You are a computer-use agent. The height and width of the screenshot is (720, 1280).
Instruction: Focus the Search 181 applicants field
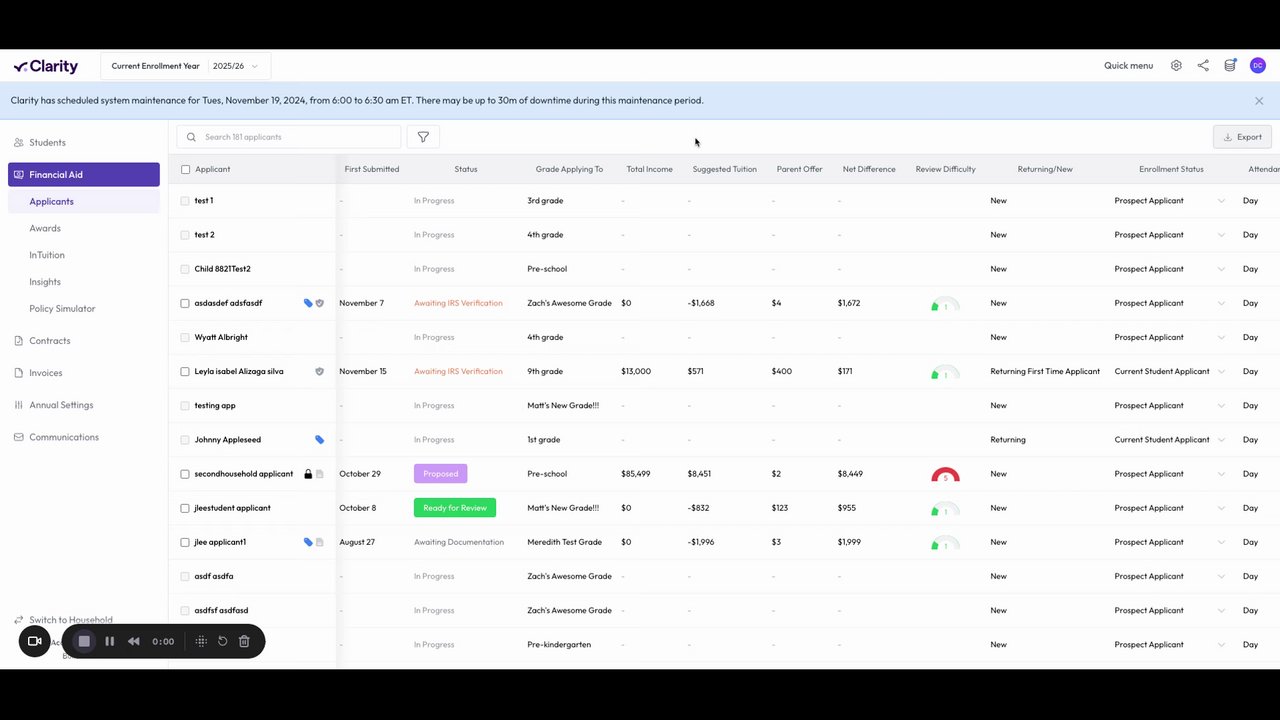[x=289, y=137]
